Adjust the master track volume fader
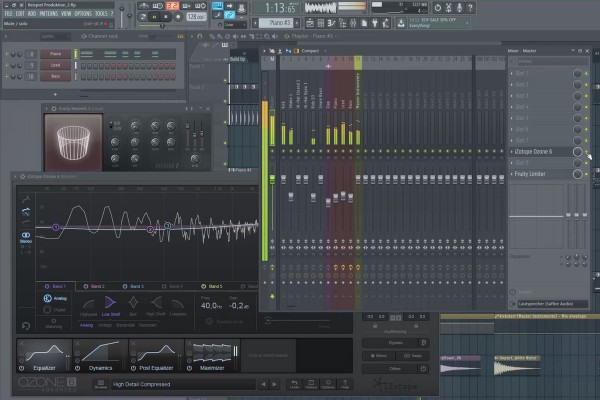Viewport: 600px width, 400px height. coord(272,180)
